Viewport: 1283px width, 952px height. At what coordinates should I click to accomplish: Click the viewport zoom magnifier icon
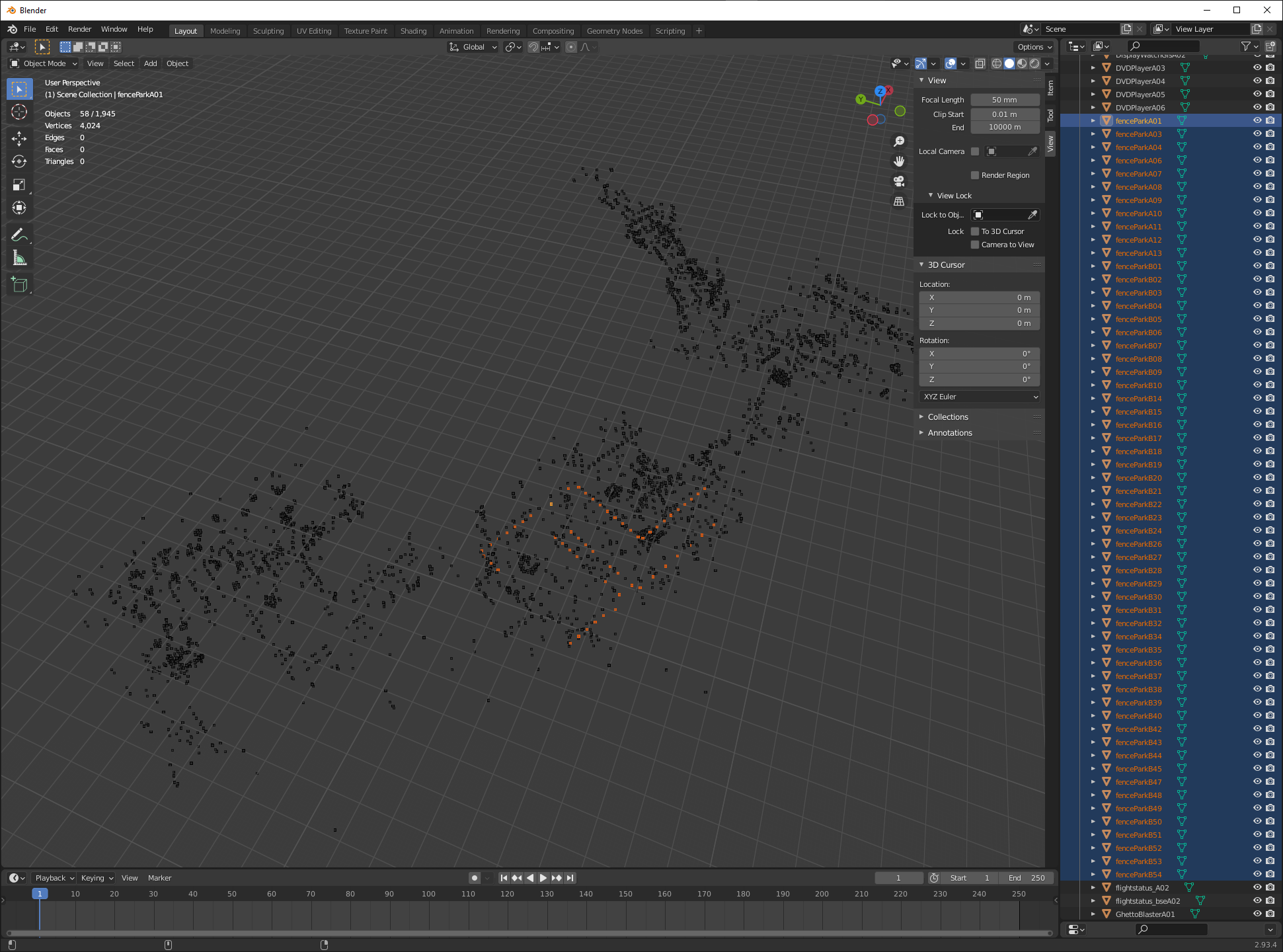[899, 141]
